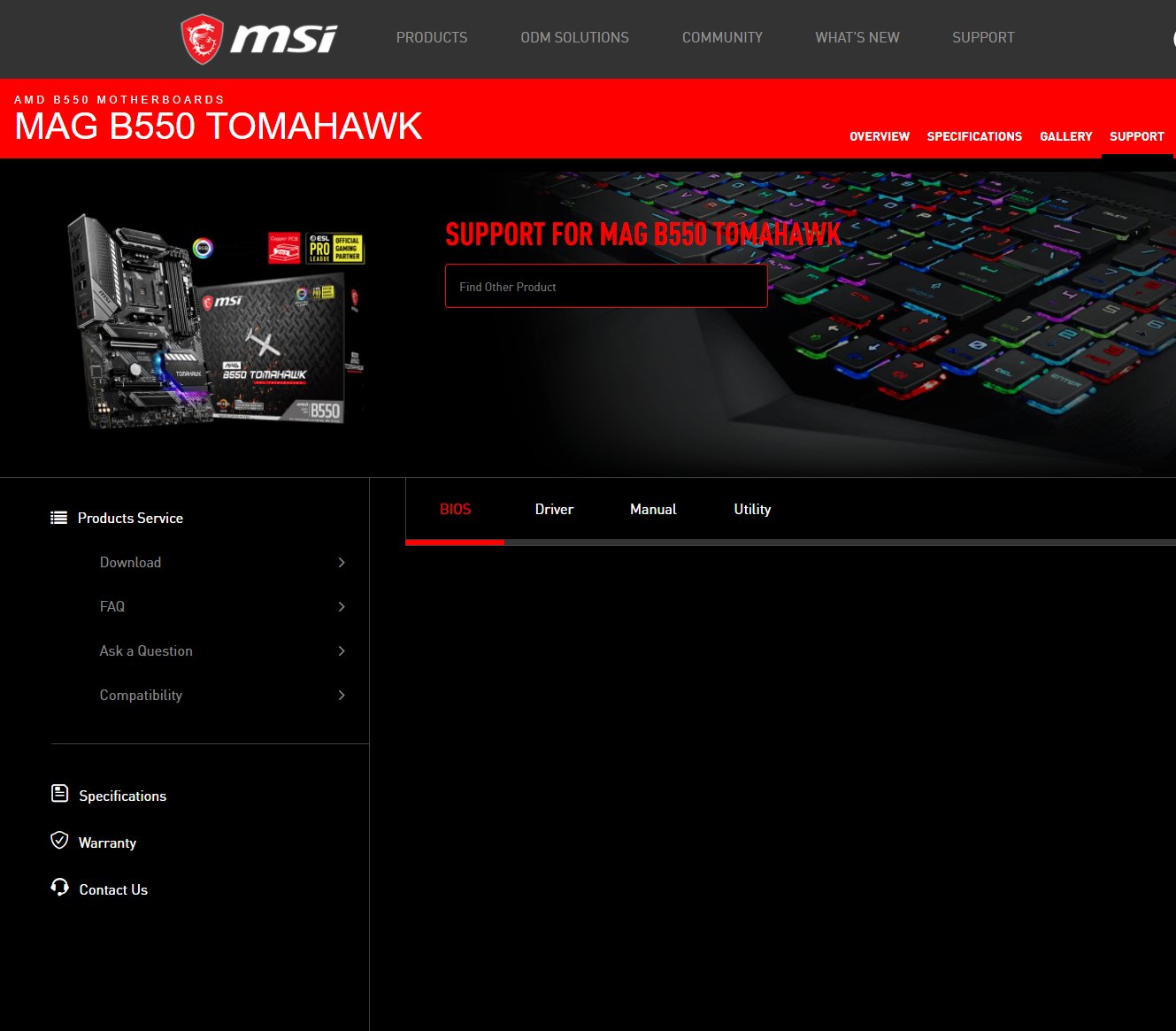This screenshot has width=1176, height=1031.
Task: Open the WHAT'S NEW menu
Action: [x=857, y=38]
